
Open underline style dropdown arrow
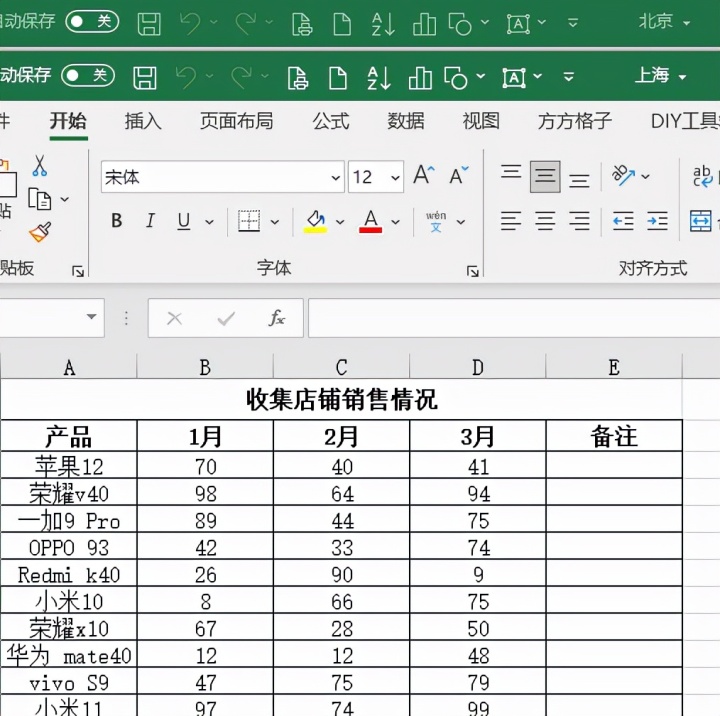(209, 222)
